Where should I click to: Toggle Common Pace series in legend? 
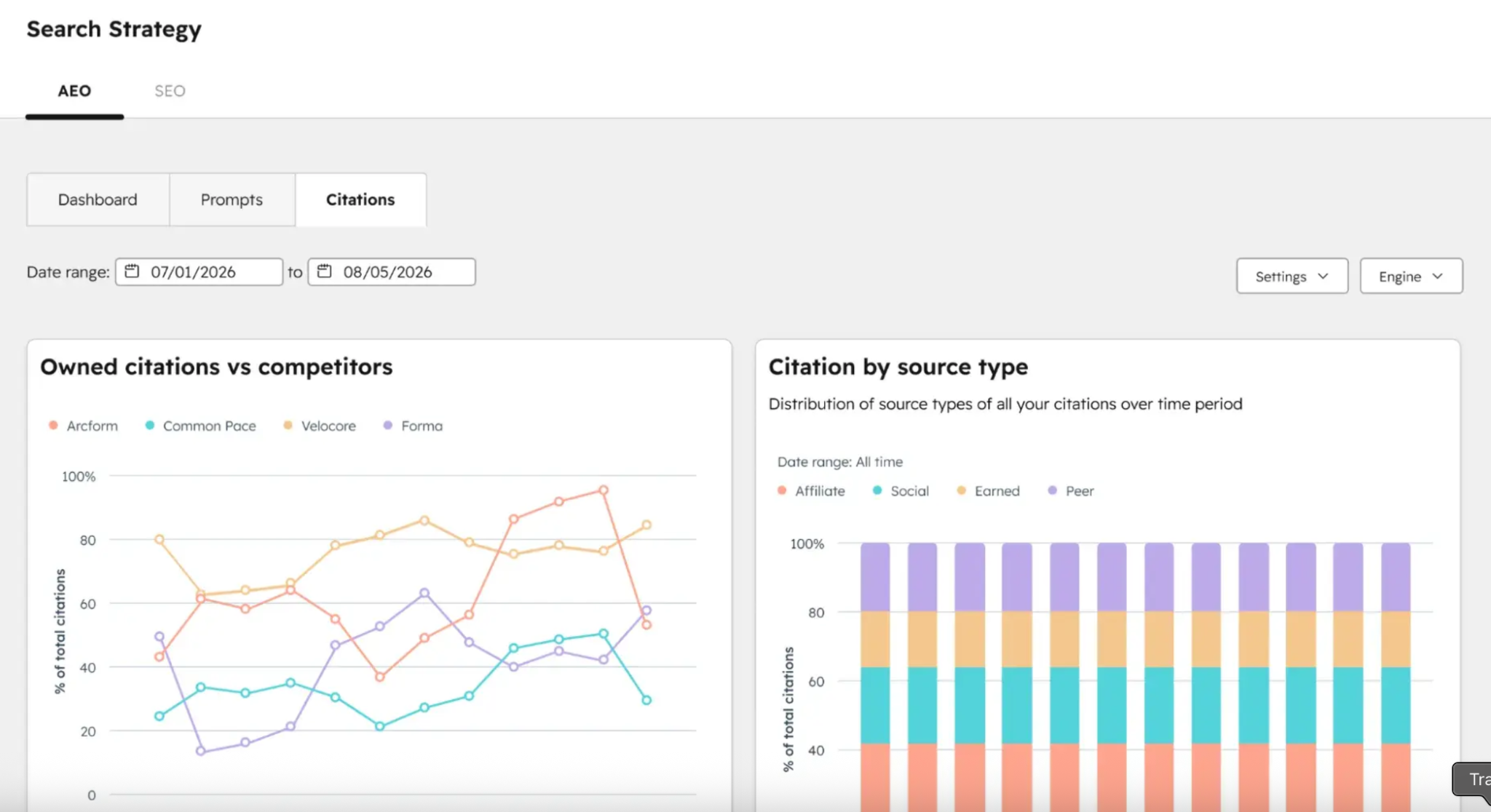pos(200,426)
